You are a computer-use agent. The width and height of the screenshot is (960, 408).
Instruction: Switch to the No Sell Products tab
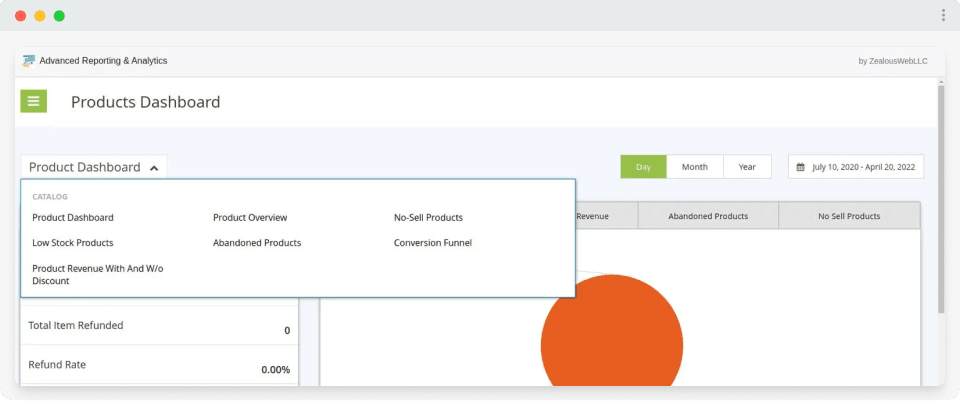[849, 216]
